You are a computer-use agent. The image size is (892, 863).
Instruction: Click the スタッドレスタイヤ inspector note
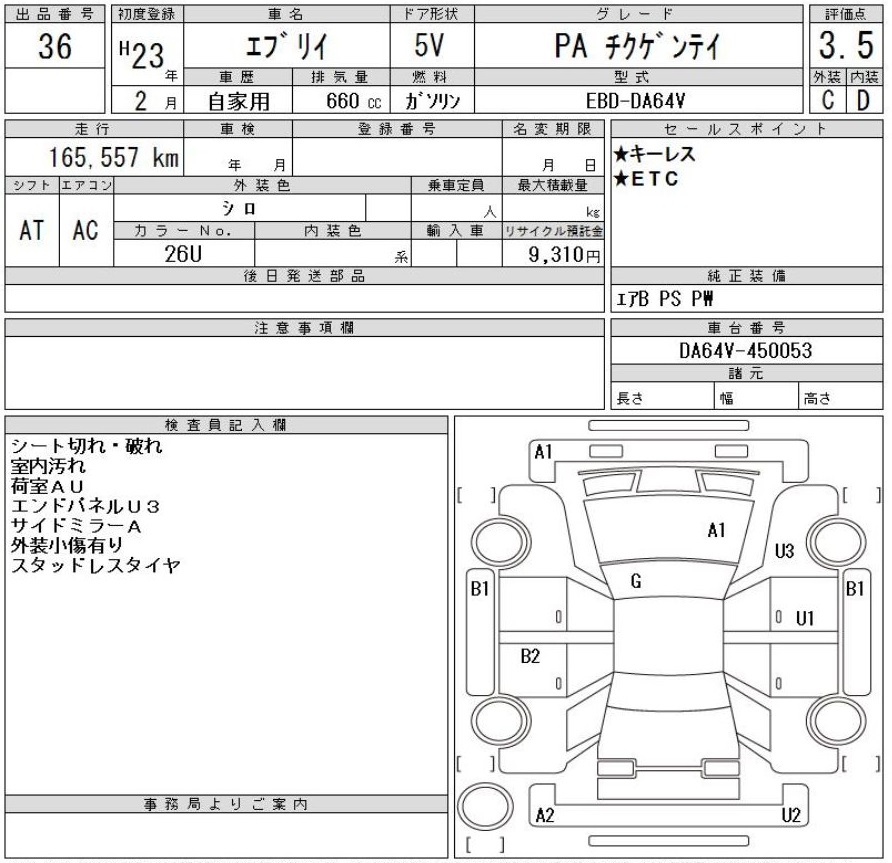[94, 565]
